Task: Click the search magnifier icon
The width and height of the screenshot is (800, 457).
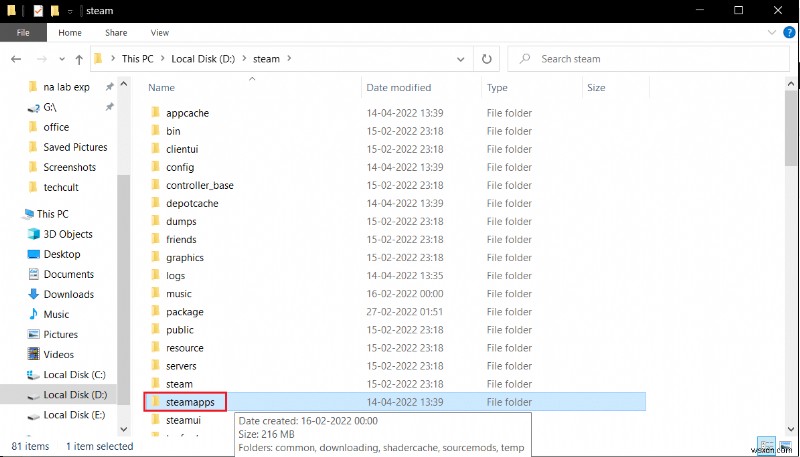Action: [524, 59]
